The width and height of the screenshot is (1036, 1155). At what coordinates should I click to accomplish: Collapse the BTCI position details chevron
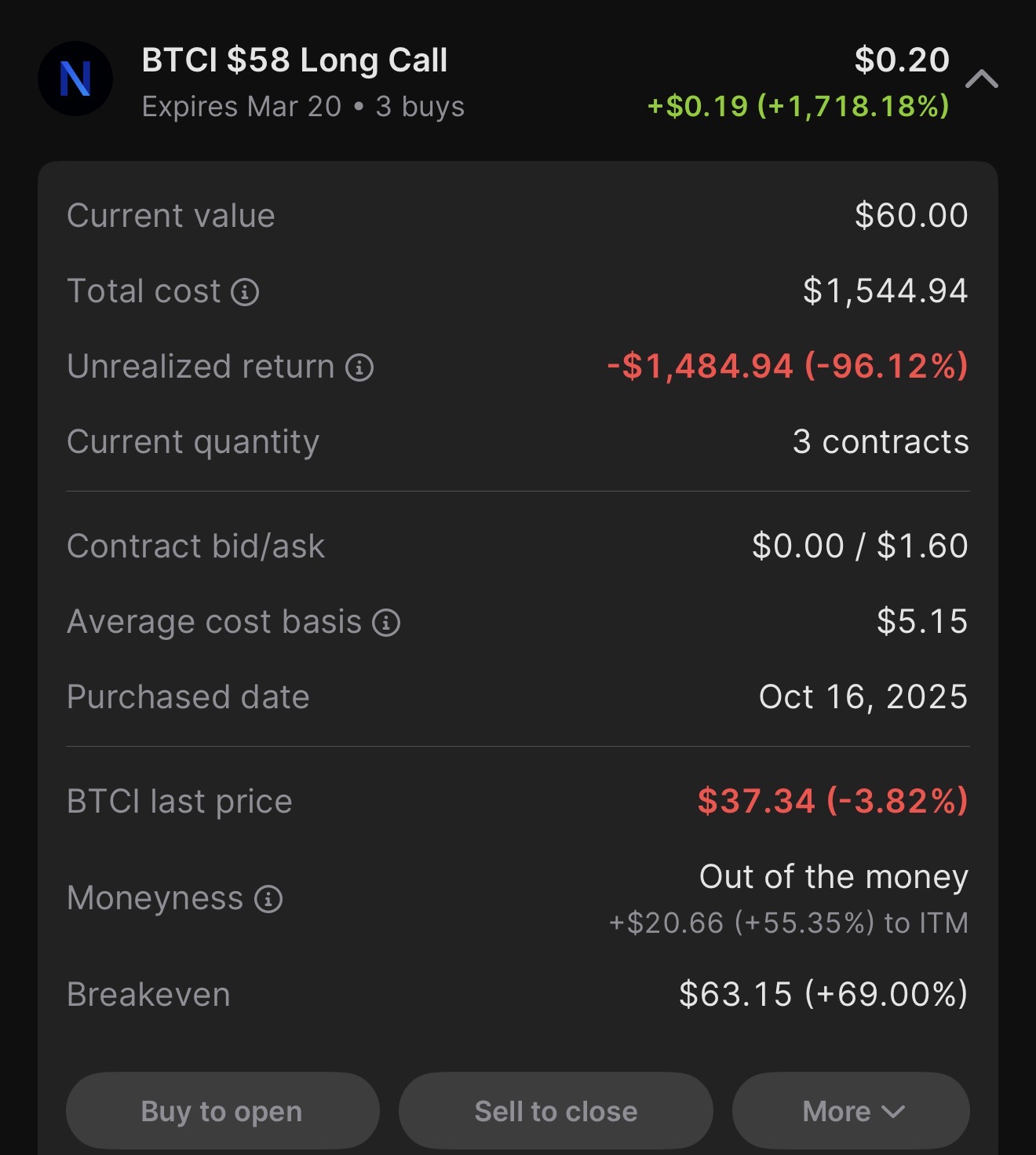click(981, 79)
